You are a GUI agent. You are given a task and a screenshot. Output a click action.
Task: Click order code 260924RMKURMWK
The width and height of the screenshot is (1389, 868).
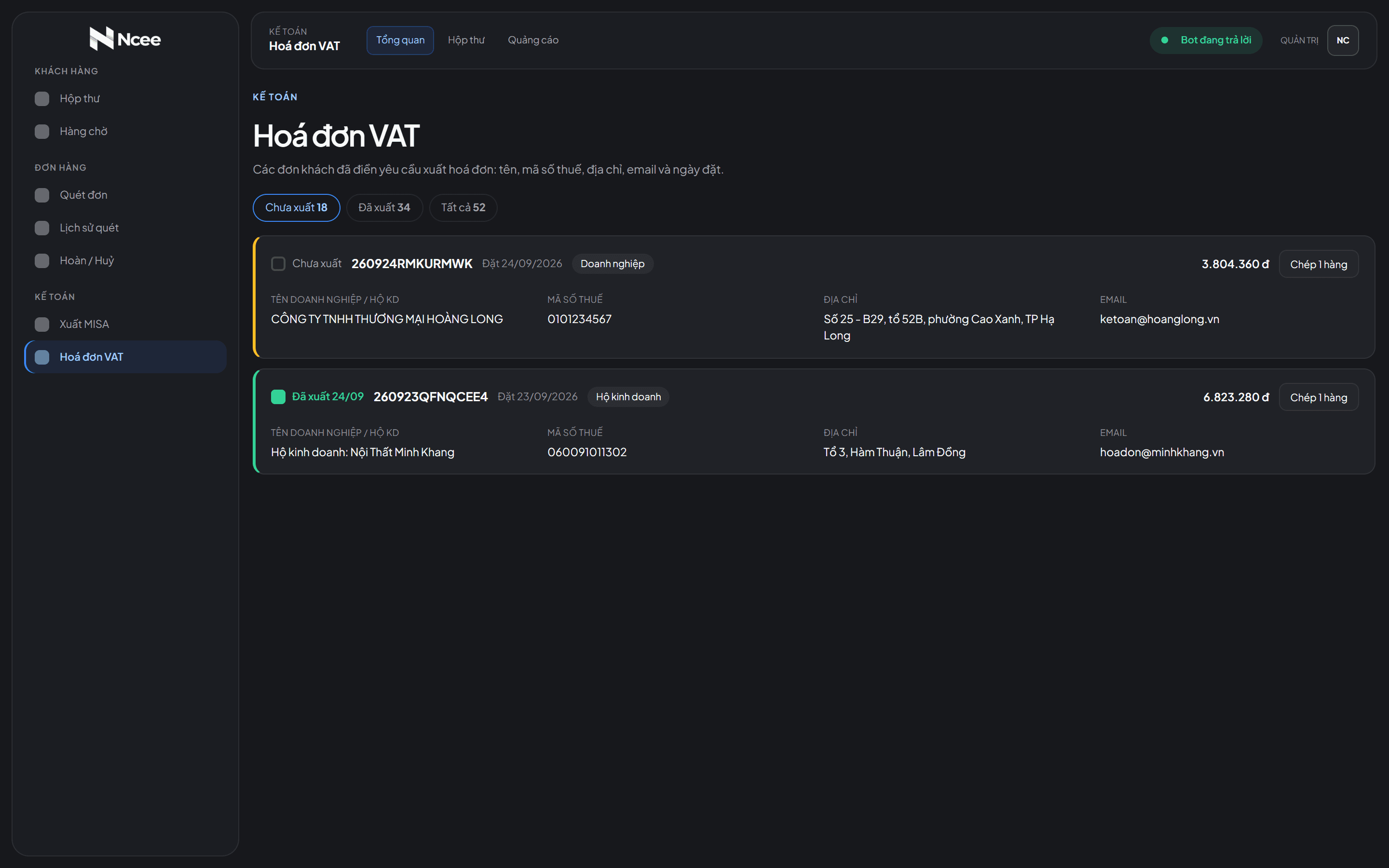tap(411, 263)
